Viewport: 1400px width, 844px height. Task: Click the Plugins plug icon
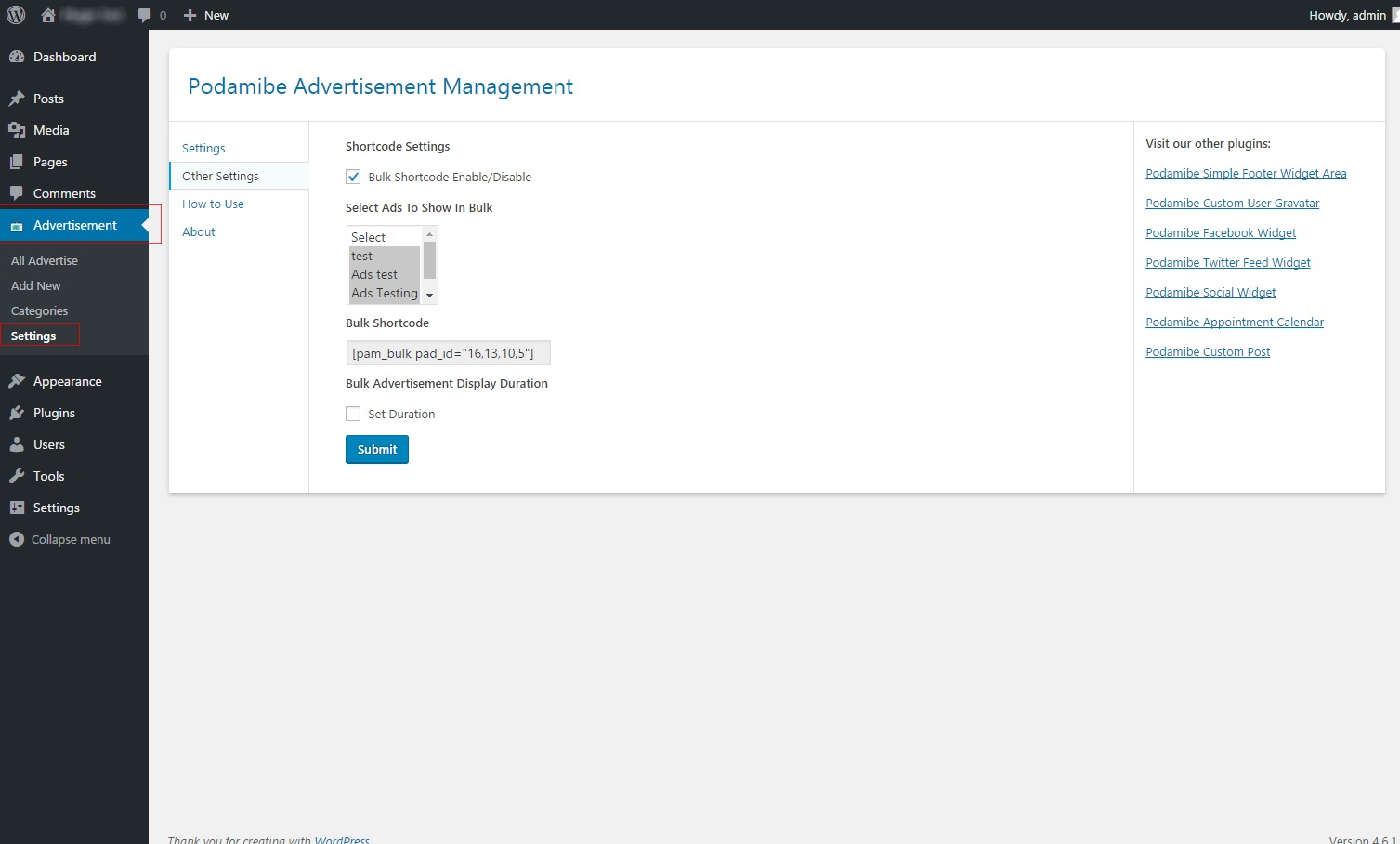coord(17,413)
